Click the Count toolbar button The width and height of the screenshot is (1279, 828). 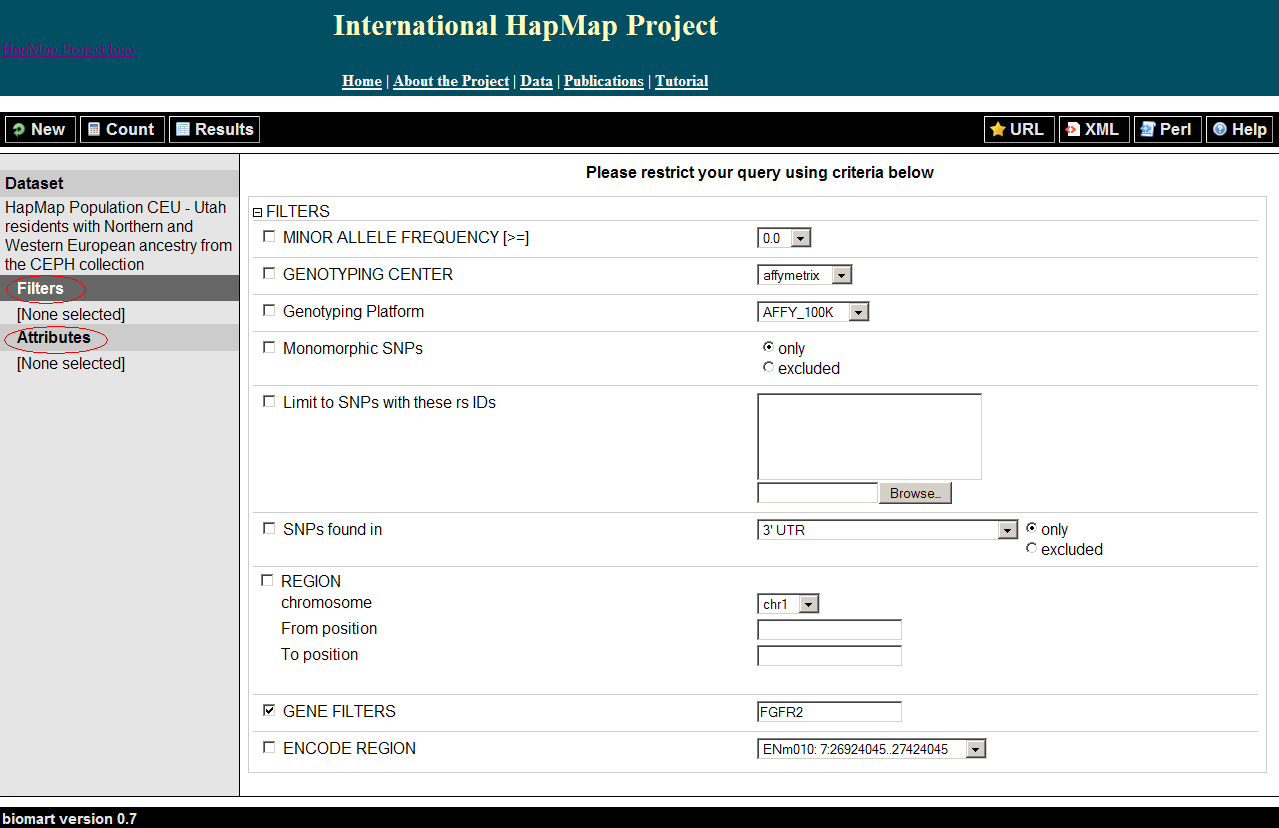(120, 129)
